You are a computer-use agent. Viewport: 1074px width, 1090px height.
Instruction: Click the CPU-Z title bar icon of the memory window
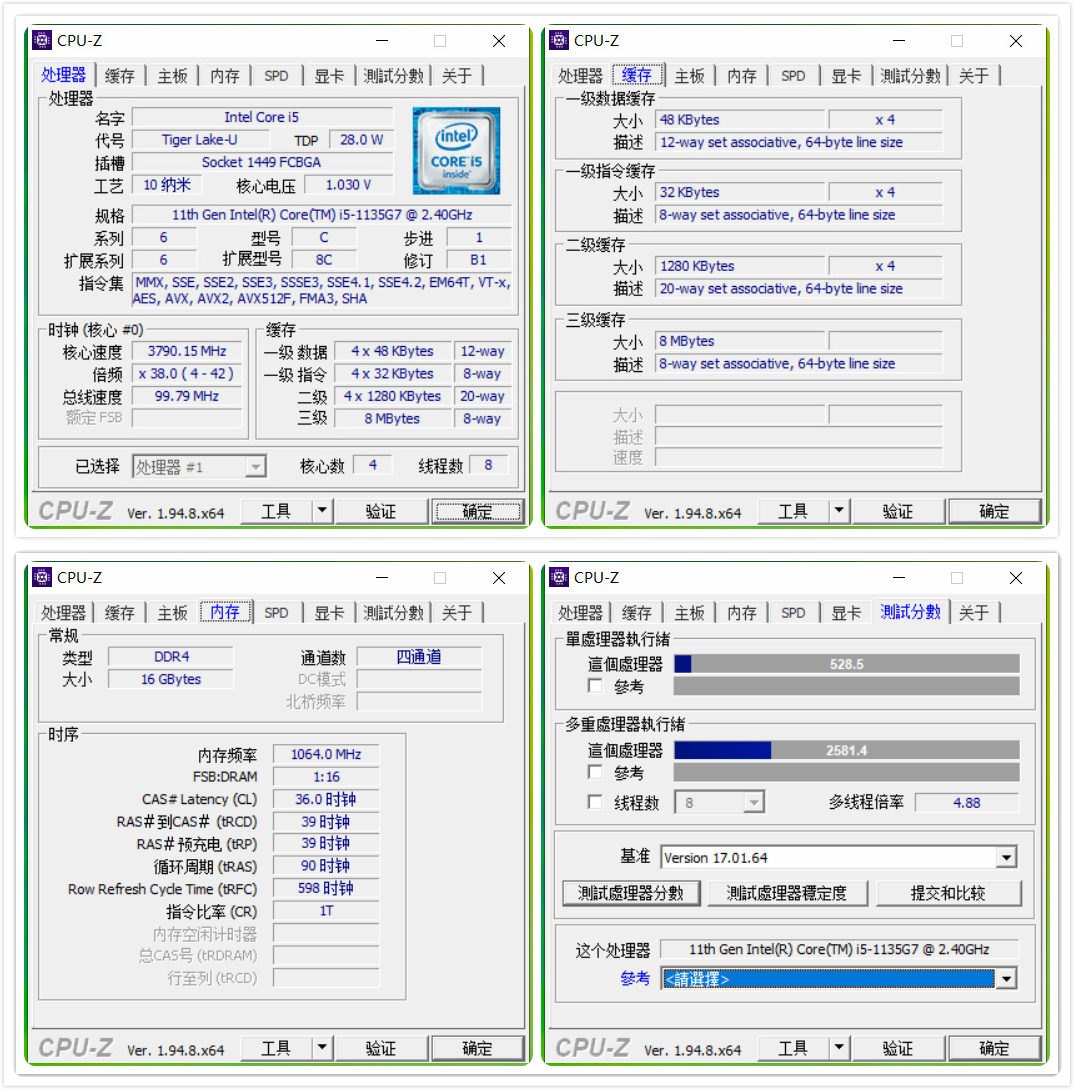[41, 577]
